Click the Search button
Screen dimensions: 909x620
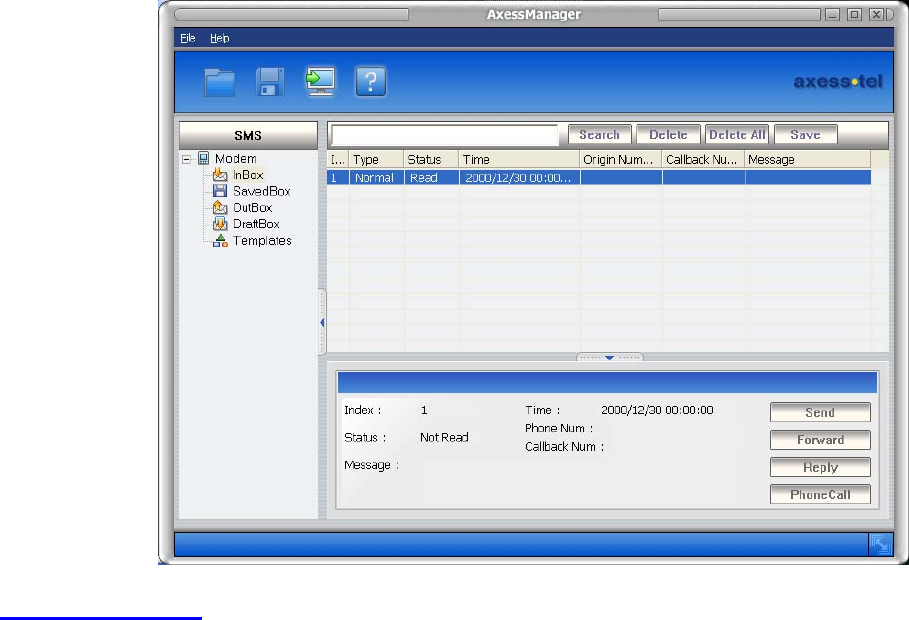pos(599,135)
